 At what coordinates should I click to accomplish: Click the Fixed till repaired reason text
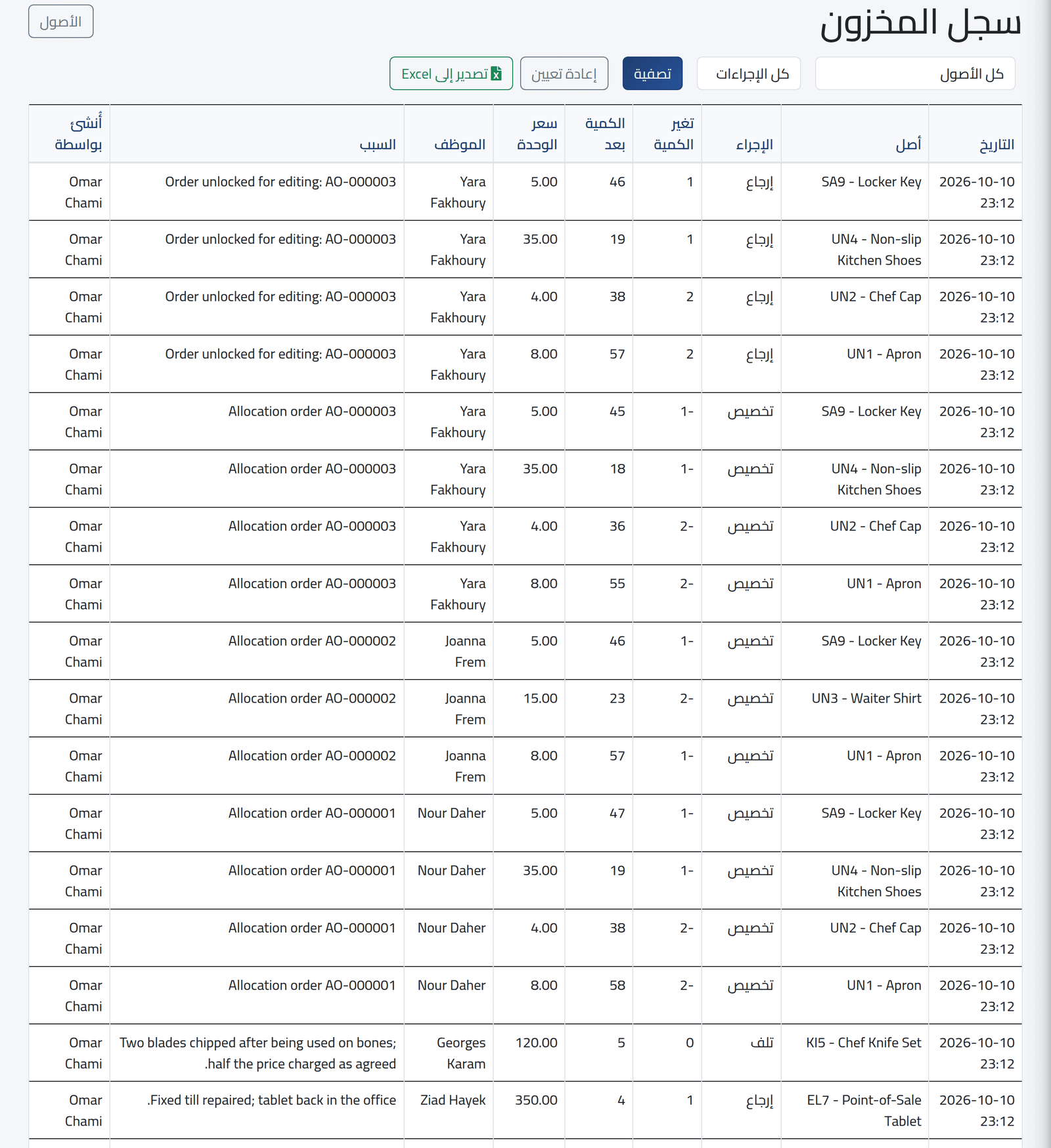coord(271,1100)
